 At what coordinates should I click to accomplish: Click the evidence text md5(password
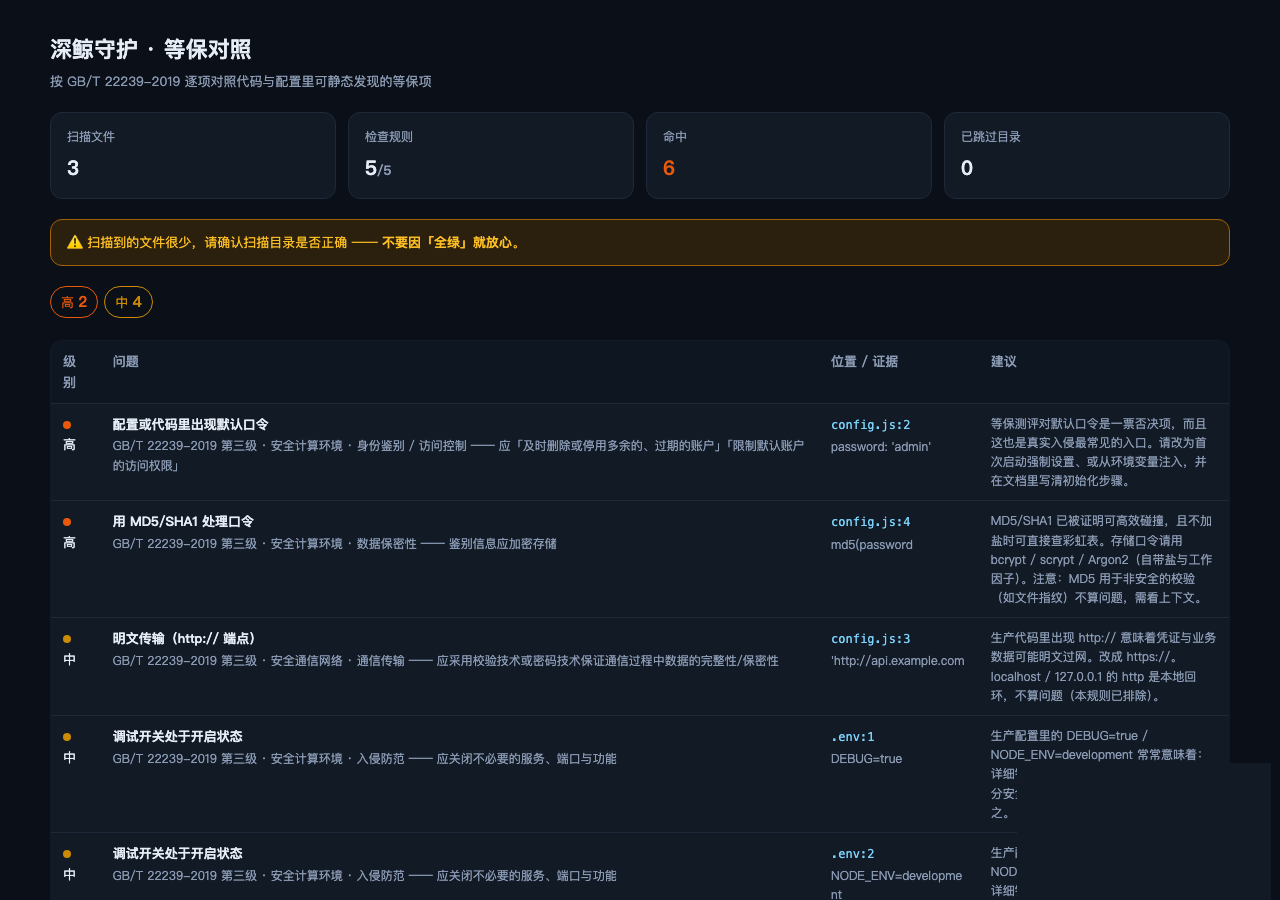(872, 545)
